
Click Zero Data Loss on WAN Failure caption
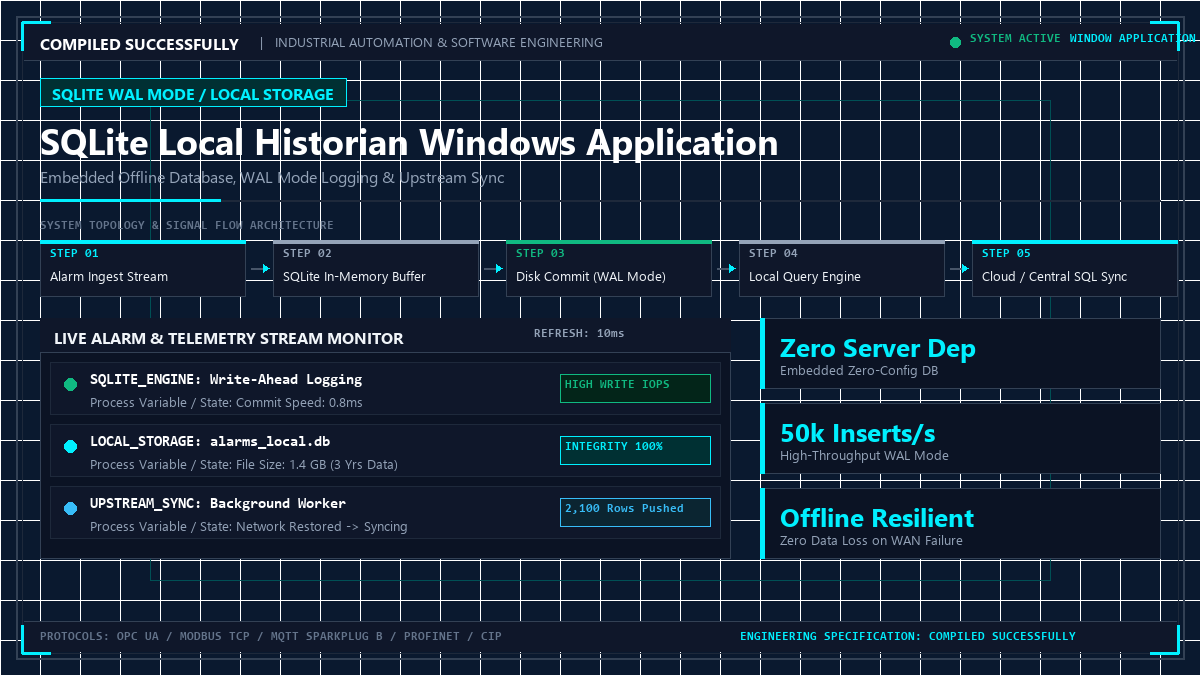coord(871,541)
